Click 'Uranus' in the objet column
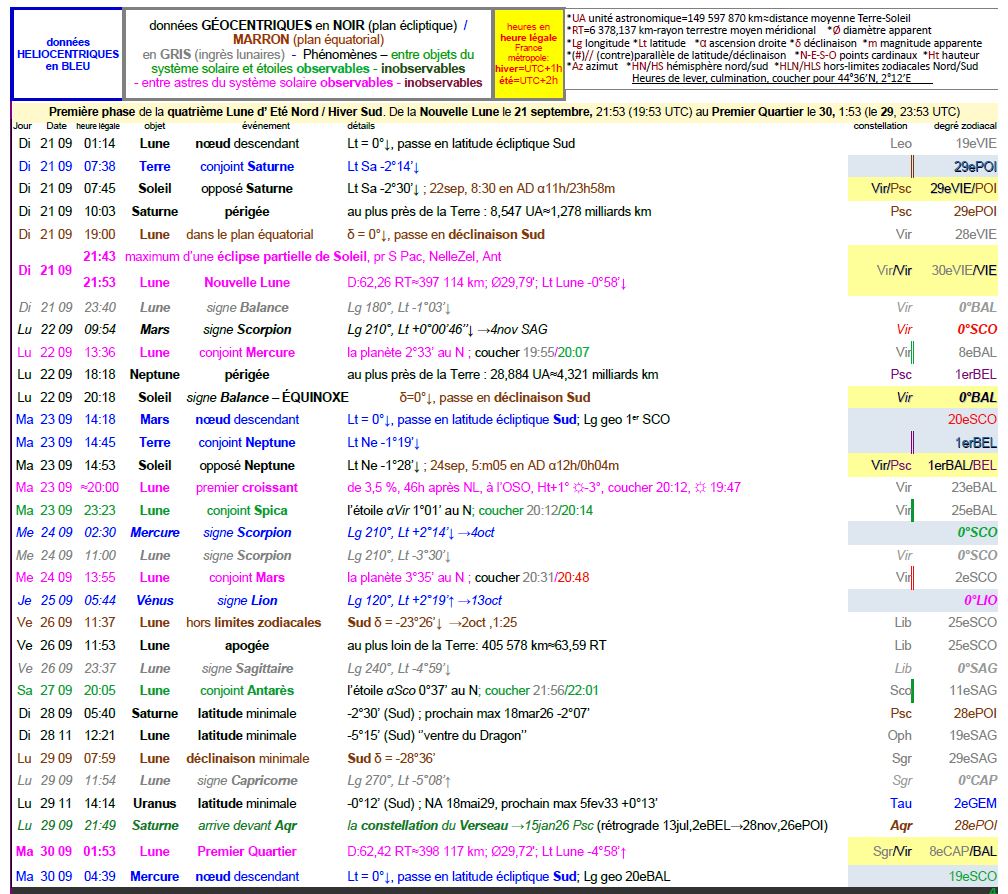The height and width of the screenshot is (894, 1008). tap(154, 803)
